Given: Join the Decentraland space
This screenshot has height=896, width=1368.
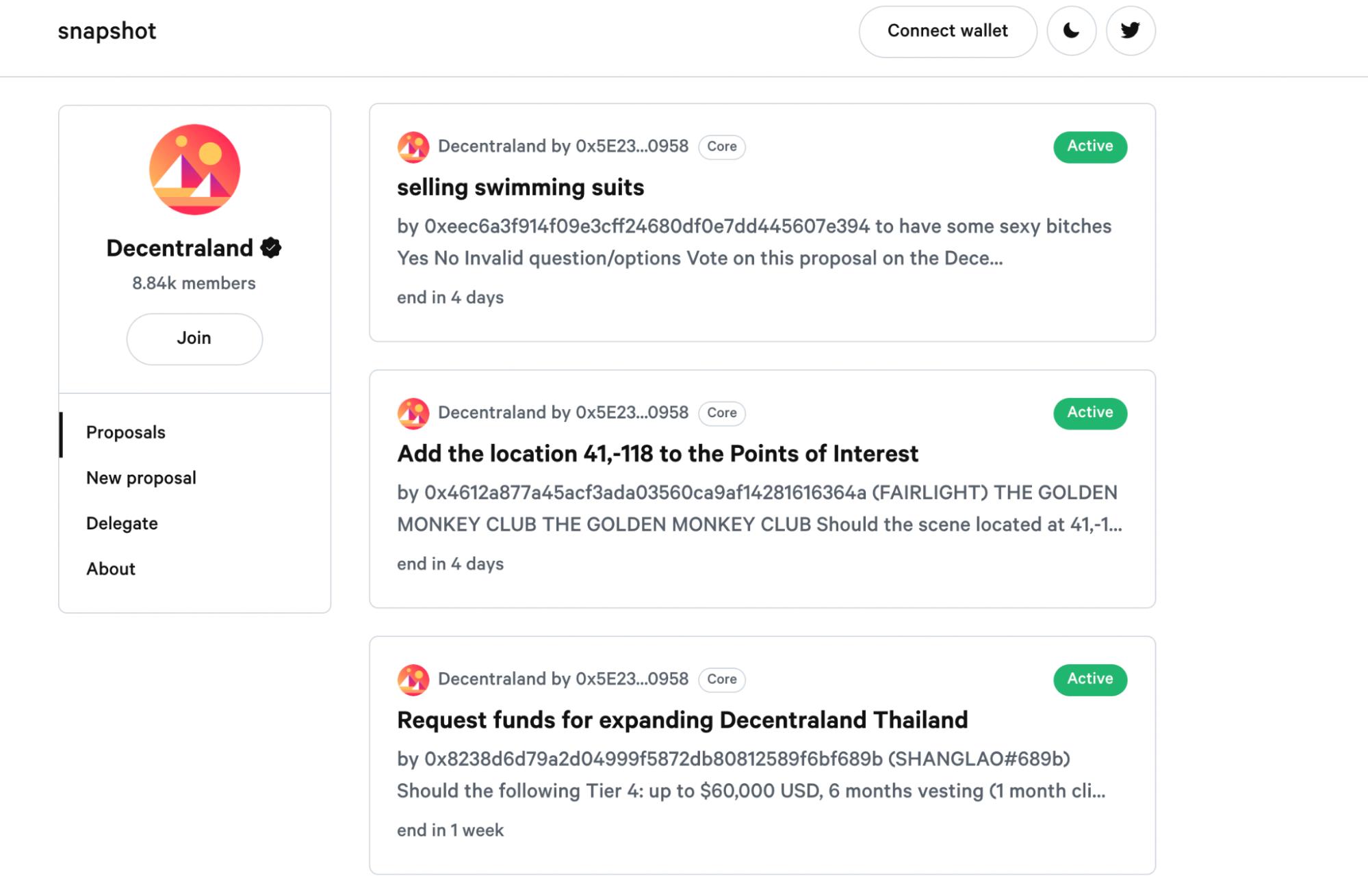Looking at the screenshot, I should 194,339.
